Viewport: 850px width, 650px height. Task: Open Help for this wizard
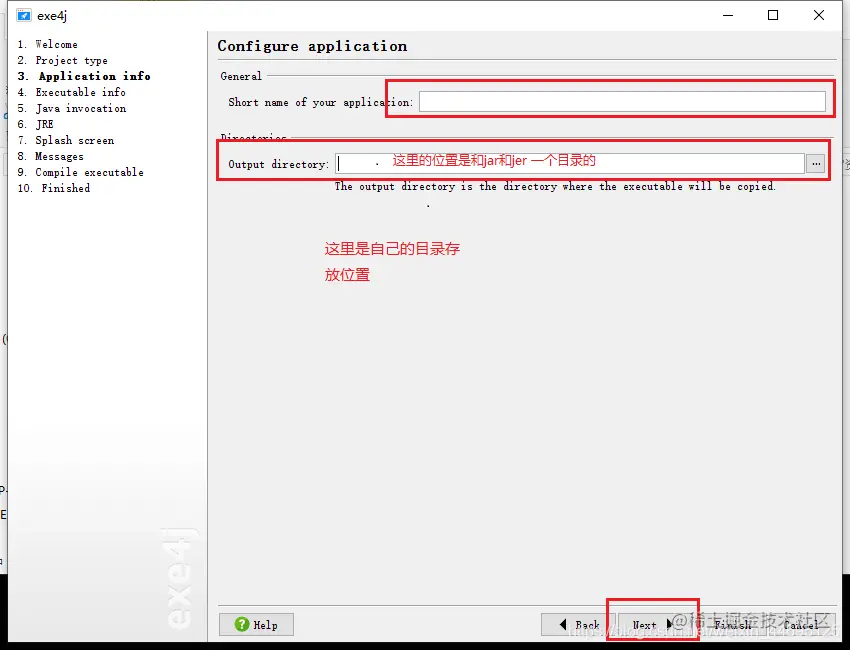pyautogui.click(x=256, y=625)
